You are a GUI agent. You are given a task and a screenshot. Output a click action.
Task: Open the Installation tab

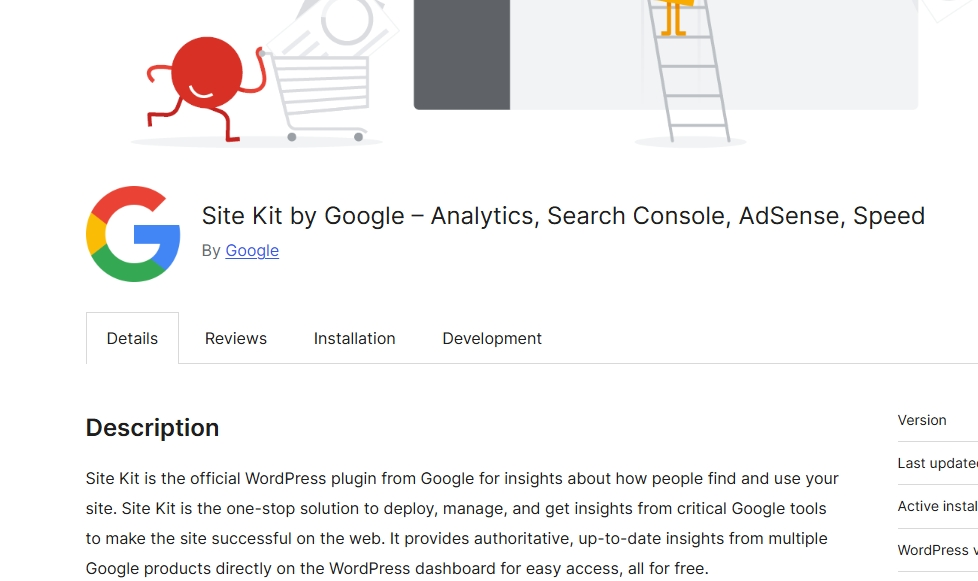(x=355, y=338)
